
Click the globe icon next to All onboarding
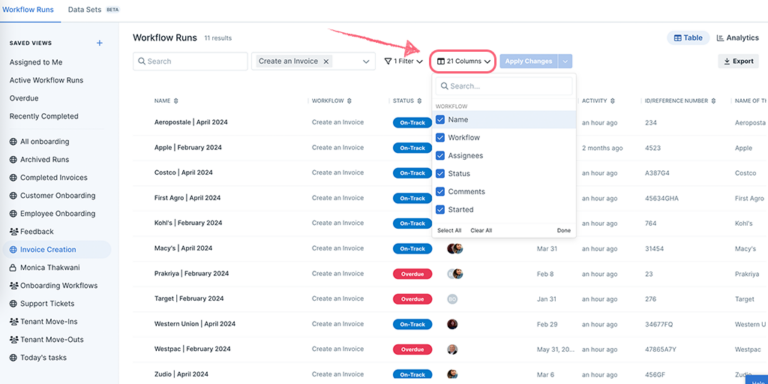pyautogui.click(x=13, y=142)
